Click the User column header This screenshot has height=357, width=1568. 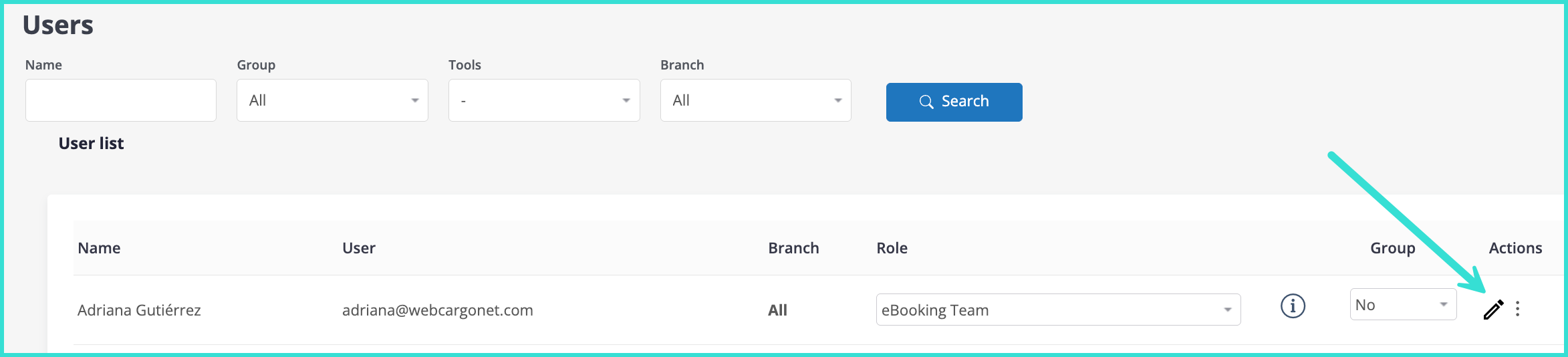[359, 248]
